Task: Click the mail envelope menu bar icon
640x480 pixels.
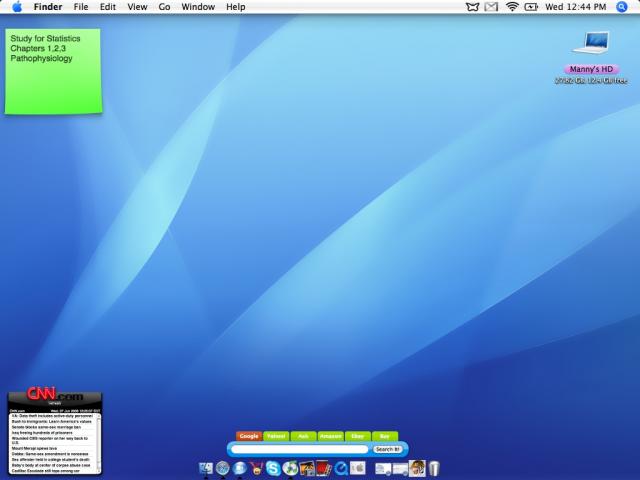Action: coord(491,7)
